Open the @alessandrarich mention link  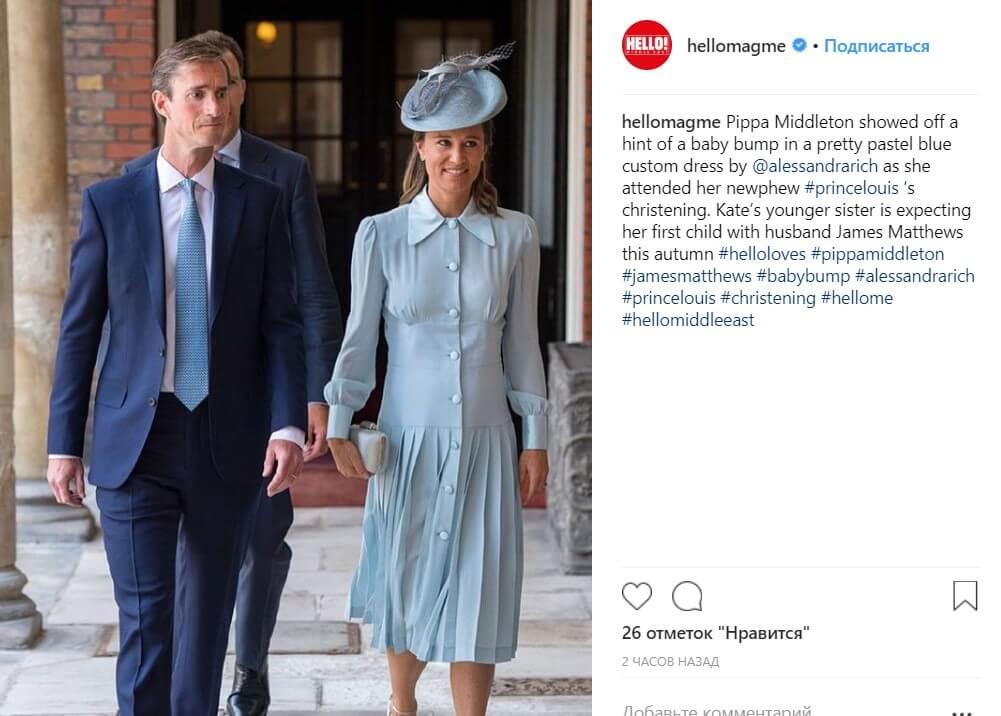tap(815, 166)
